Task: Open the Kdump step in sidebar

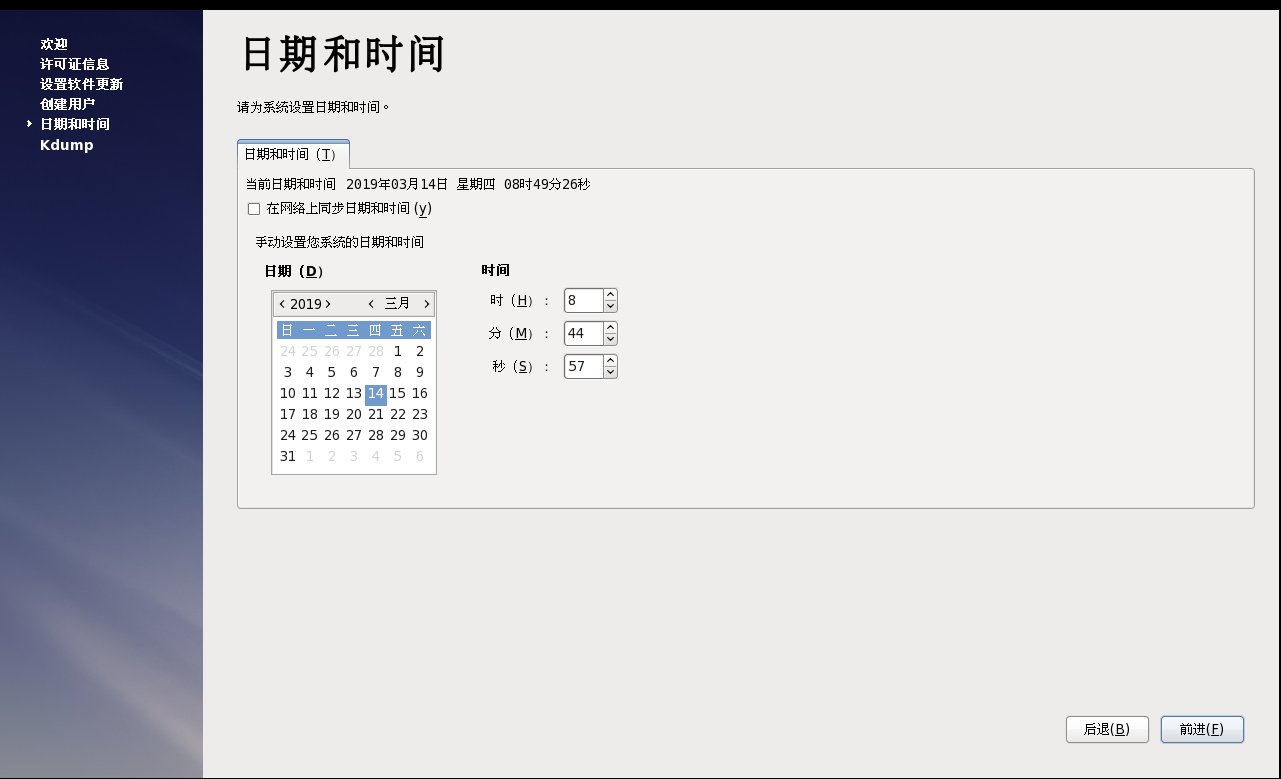Action: pyautogui.click(x=66, y=144)
